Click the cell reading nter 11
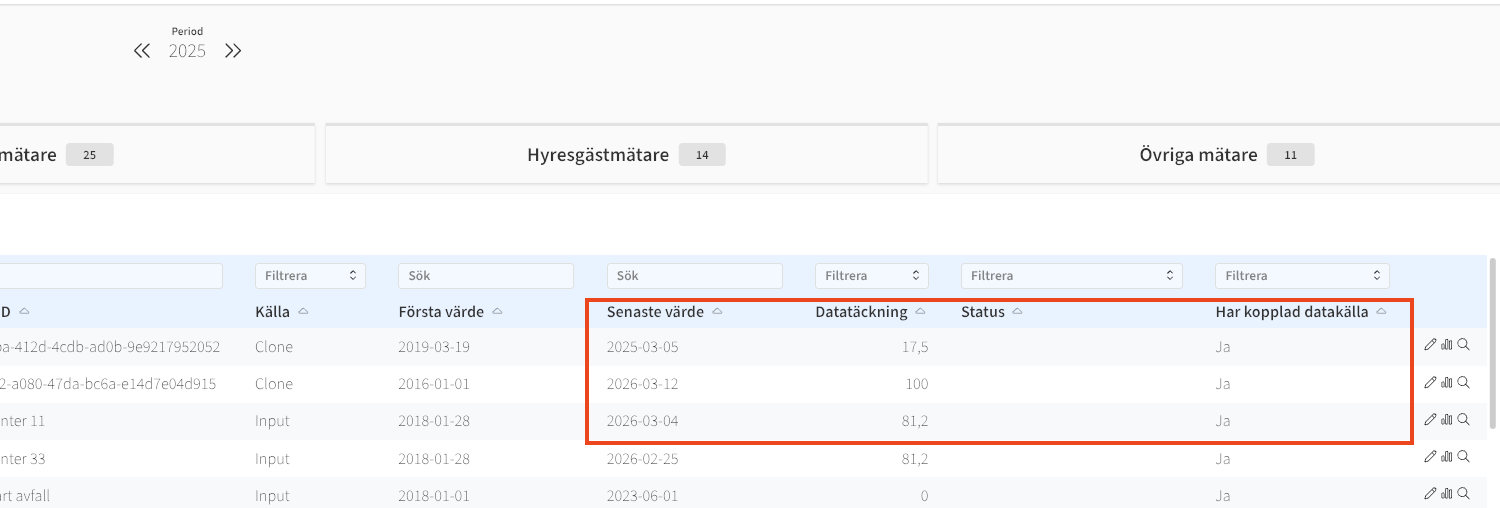 [x=23, y=421]
